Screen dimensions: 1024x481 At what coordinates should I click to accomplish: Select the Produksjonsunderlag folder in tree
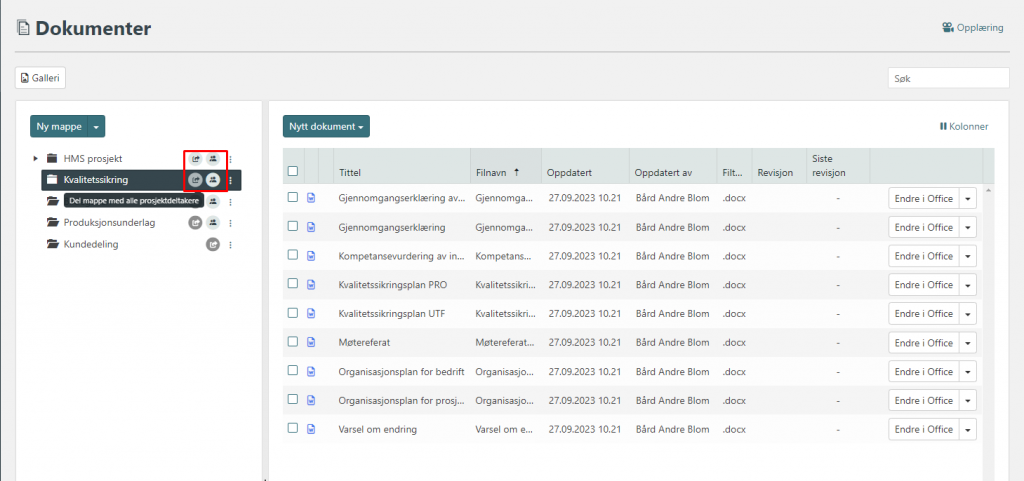tap(109, 223)
